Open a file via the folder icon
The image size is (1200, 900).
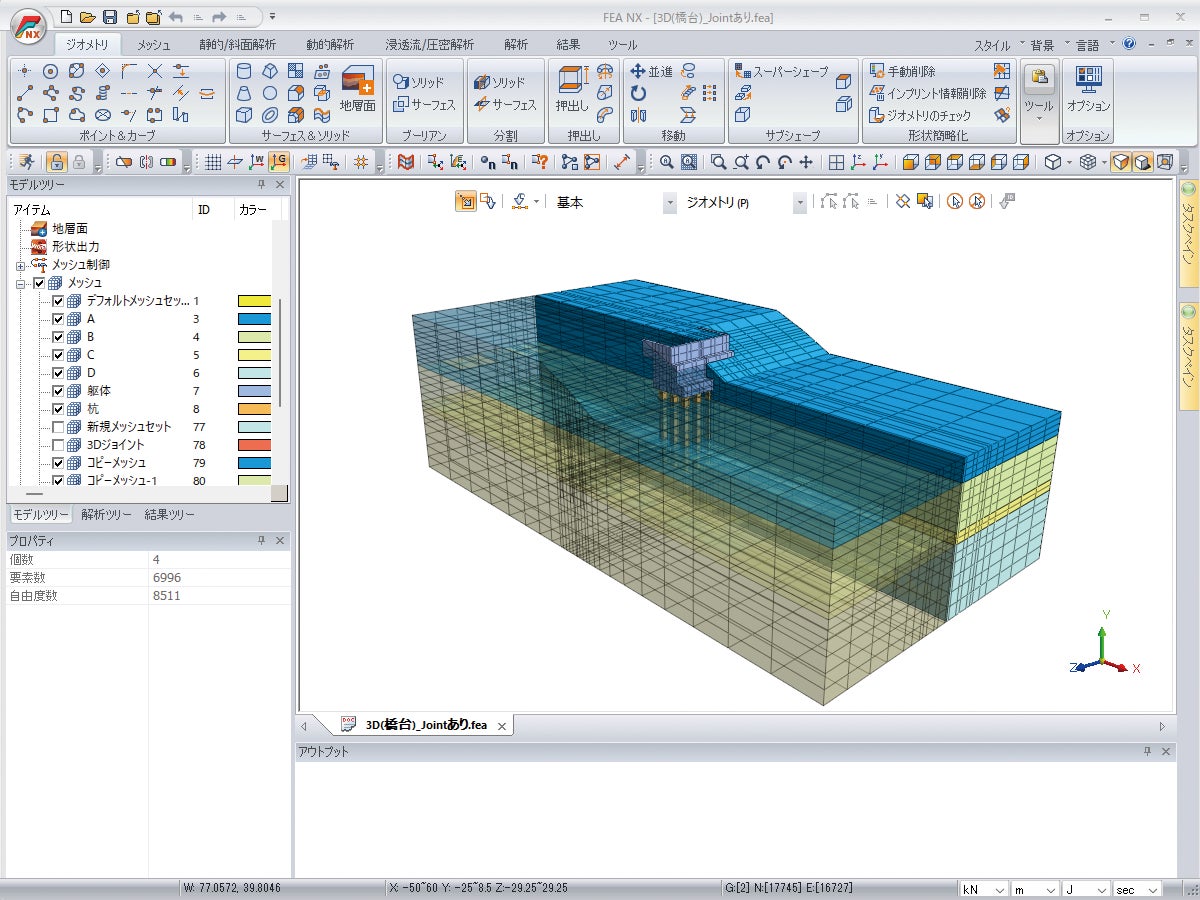tap(88, 17)
